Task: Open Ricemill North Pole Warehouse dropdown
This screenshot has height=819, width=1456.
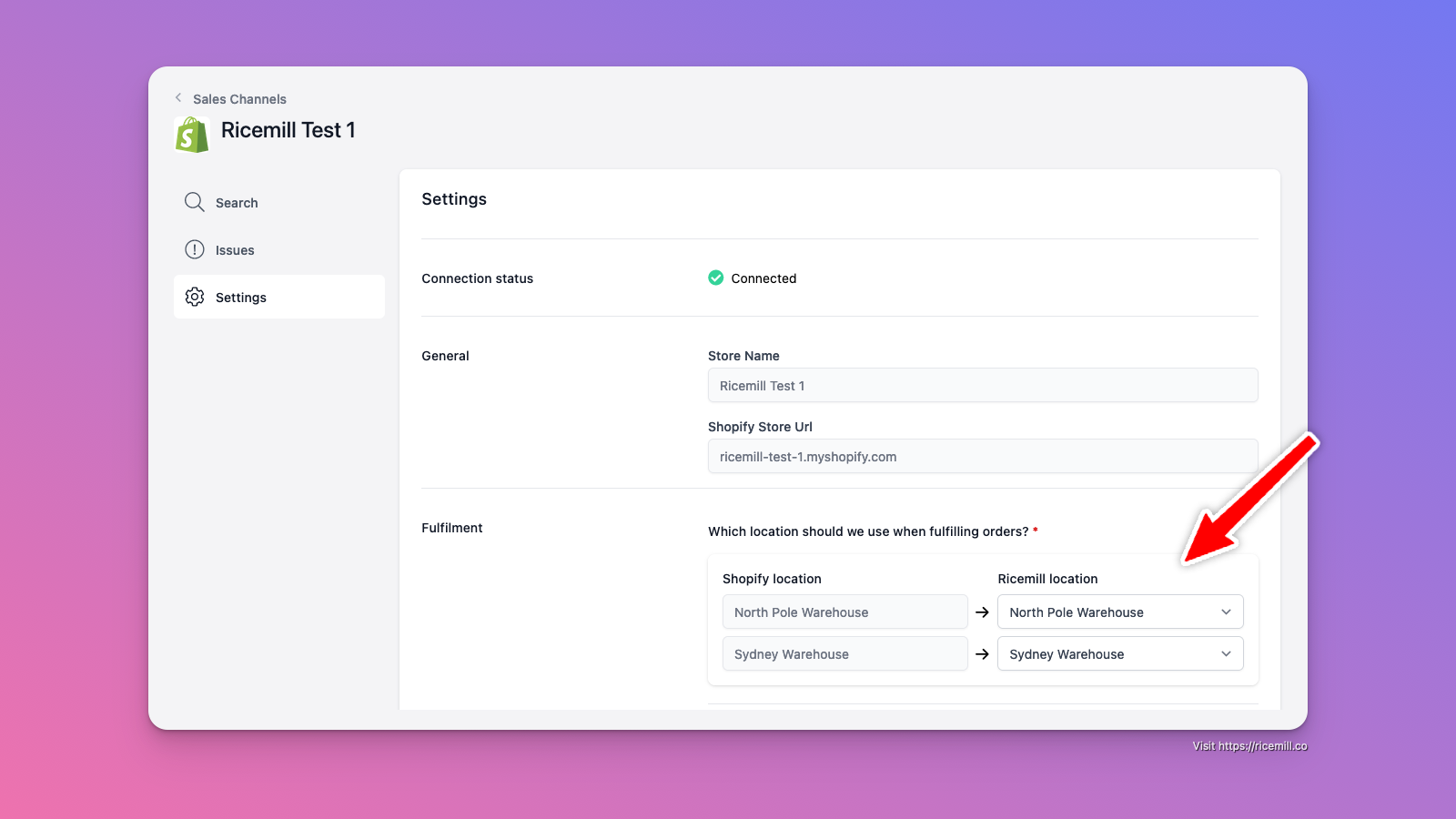Action: click(1120, 612)
